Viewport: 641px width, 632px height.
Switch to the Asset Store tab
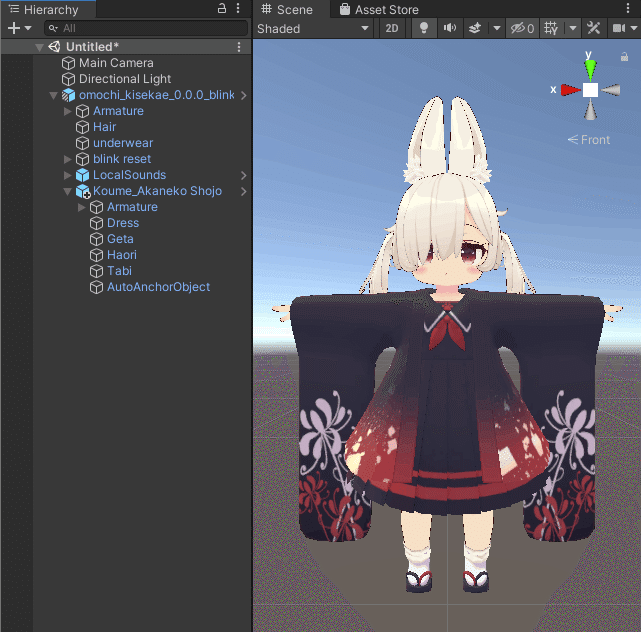pyautogui.click(x=379, y=9)
